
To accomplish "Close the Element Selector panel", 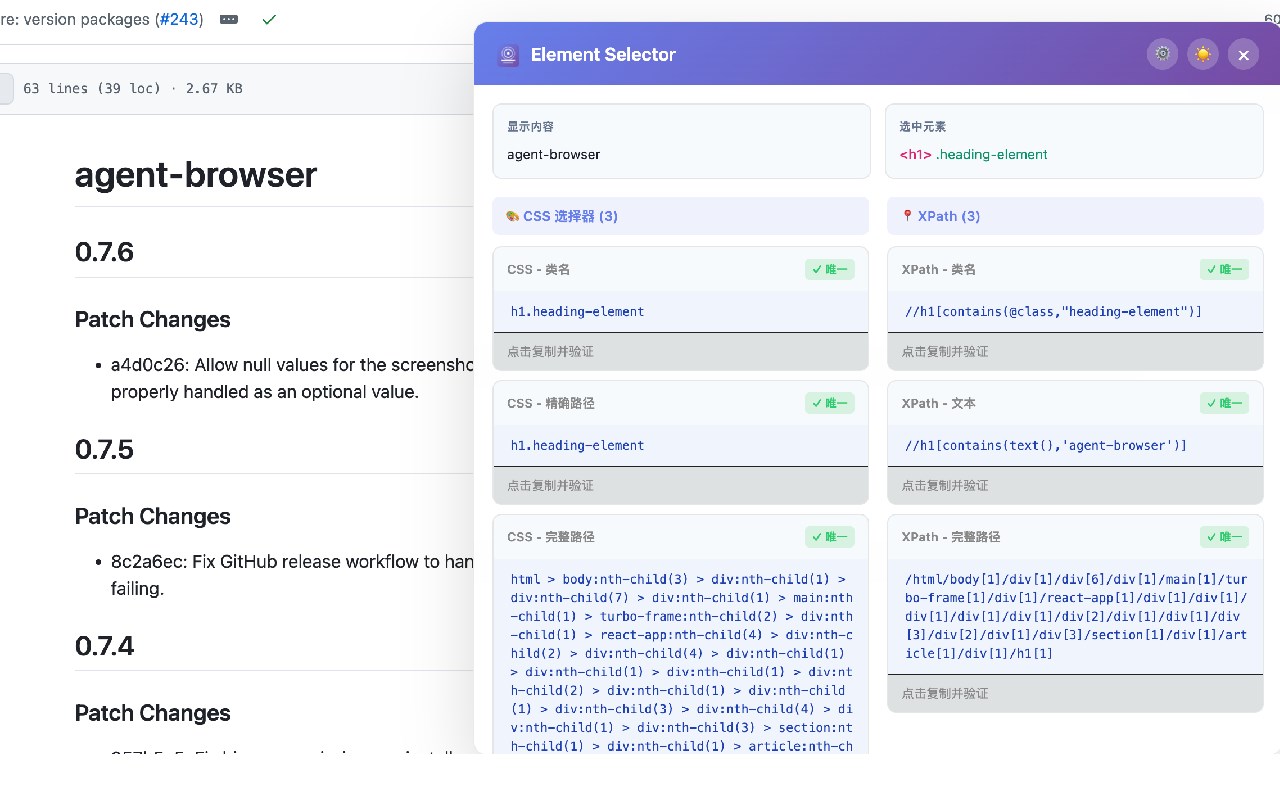I will (x=1243, y=55).
